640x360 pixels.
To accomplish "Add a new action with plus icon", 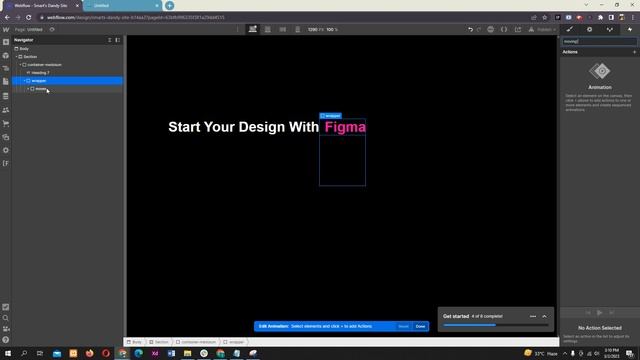I will (x=634, y=52).
